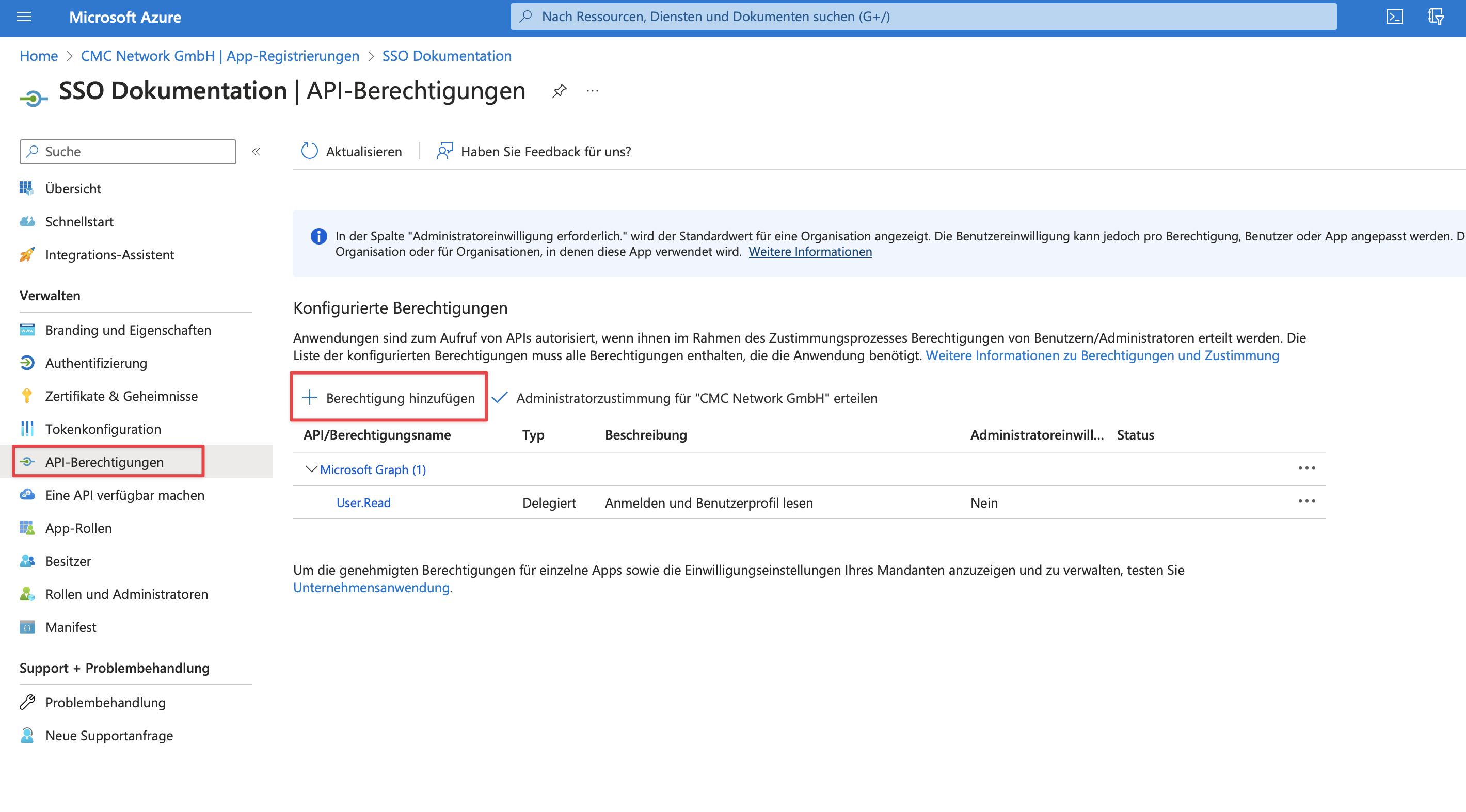Go to Tokenkonfiguration in the sidebar
Image resolution: width=1466 pixels, height=812 pixels.
click(x=103, y=429)
